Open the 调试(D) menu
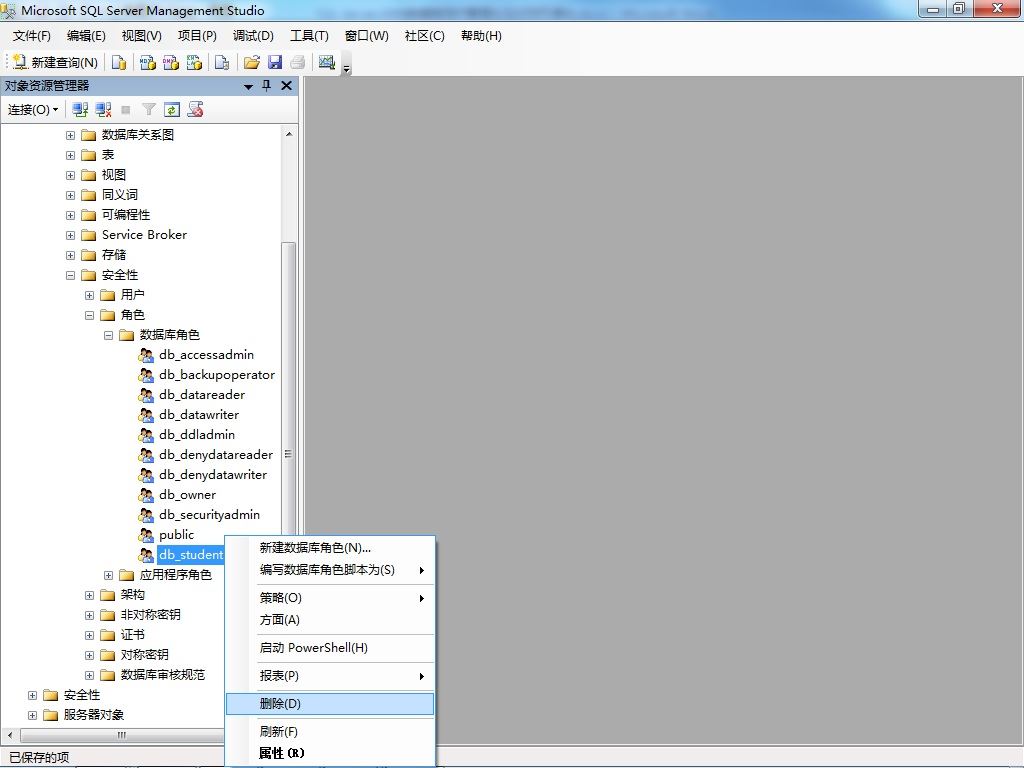Image resolution: width=1024 pixels, height=768 pixels. point(253,36)
